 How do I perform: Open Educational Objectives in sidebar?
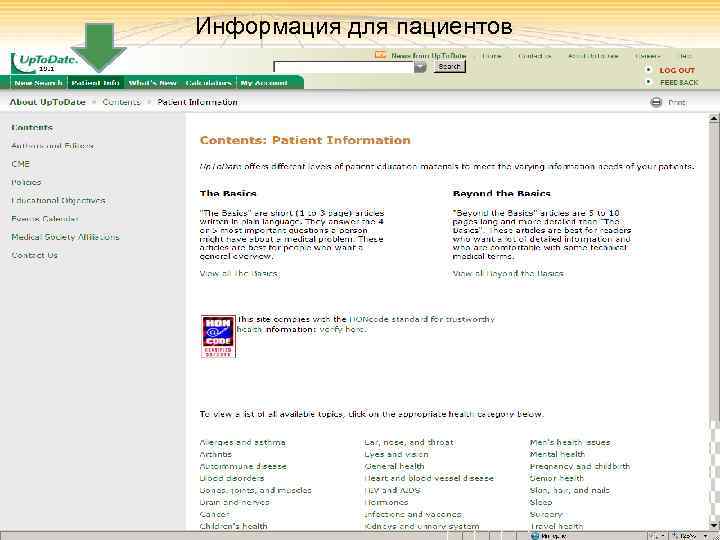click(58, 201)
